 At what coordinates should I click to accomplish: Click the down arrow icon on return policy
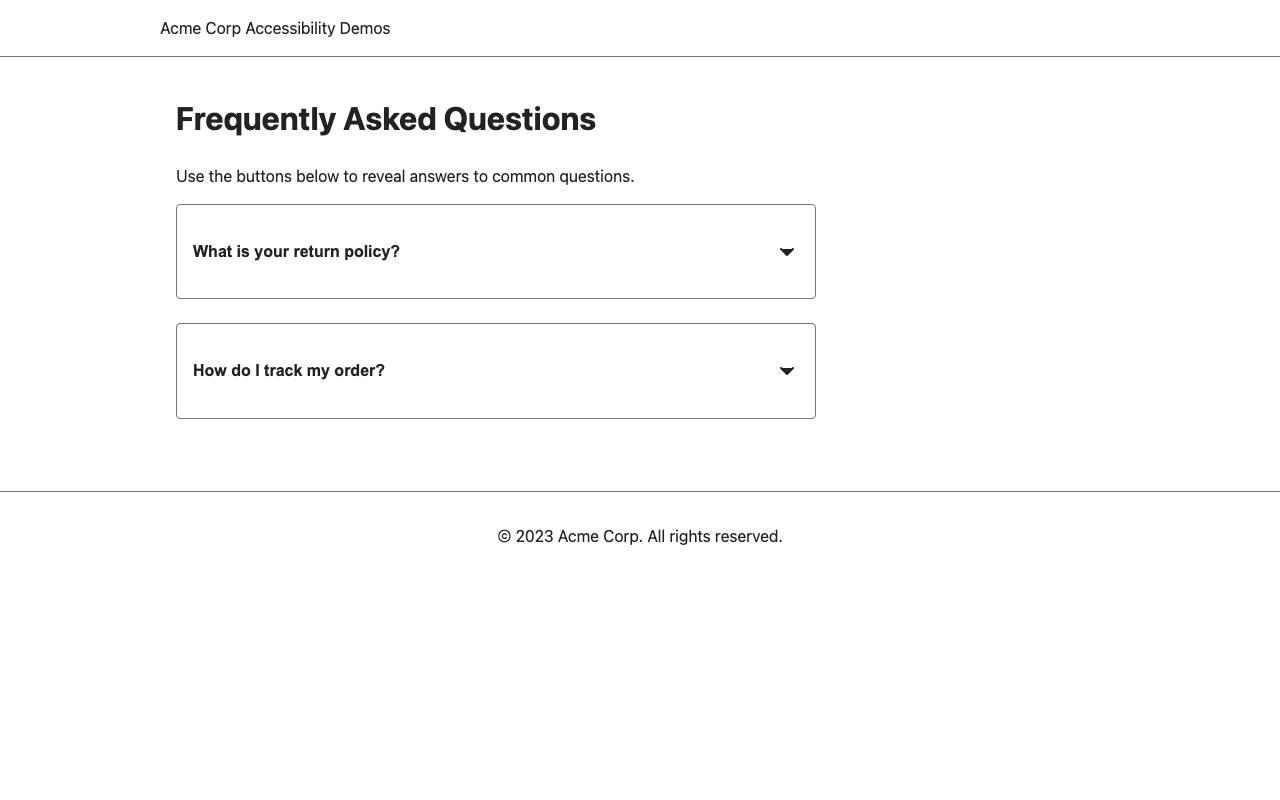pyautogui.click(x=787, y=252)
